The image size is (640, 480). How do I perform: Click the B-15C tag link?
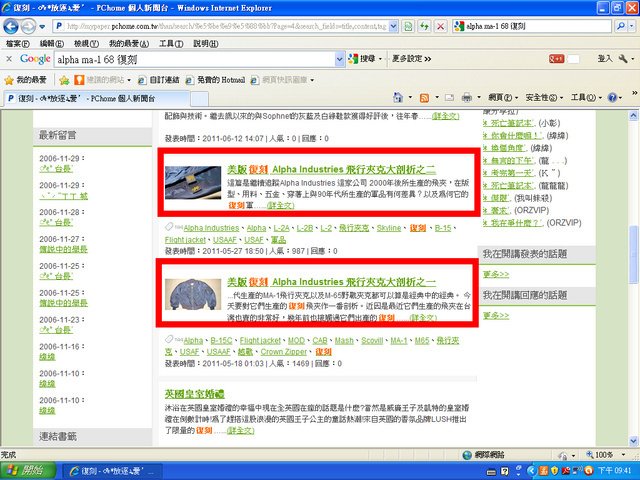(x=221, y=340)
